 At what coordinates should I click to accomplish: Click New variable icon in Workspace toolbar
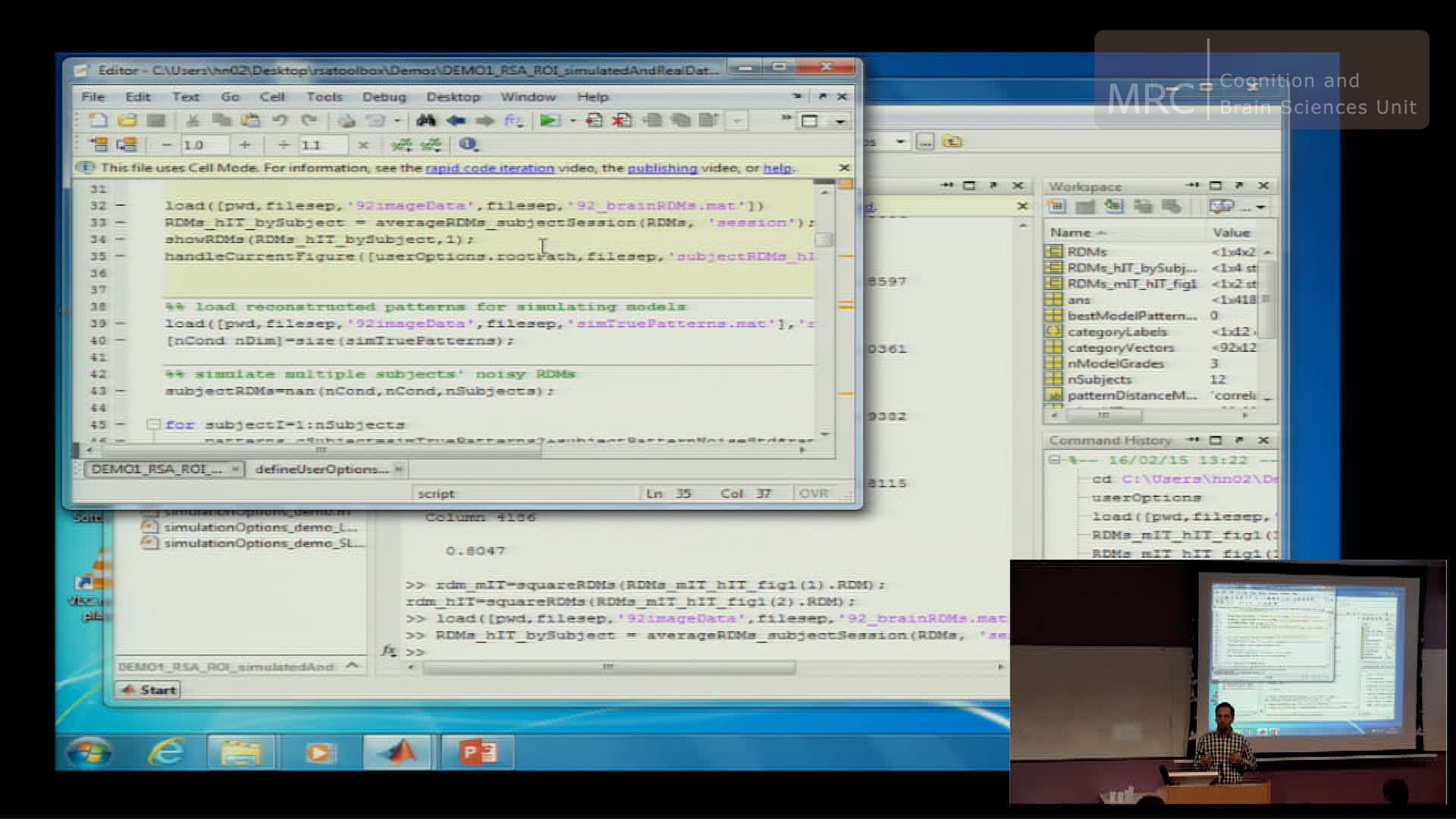[1057, 206]
